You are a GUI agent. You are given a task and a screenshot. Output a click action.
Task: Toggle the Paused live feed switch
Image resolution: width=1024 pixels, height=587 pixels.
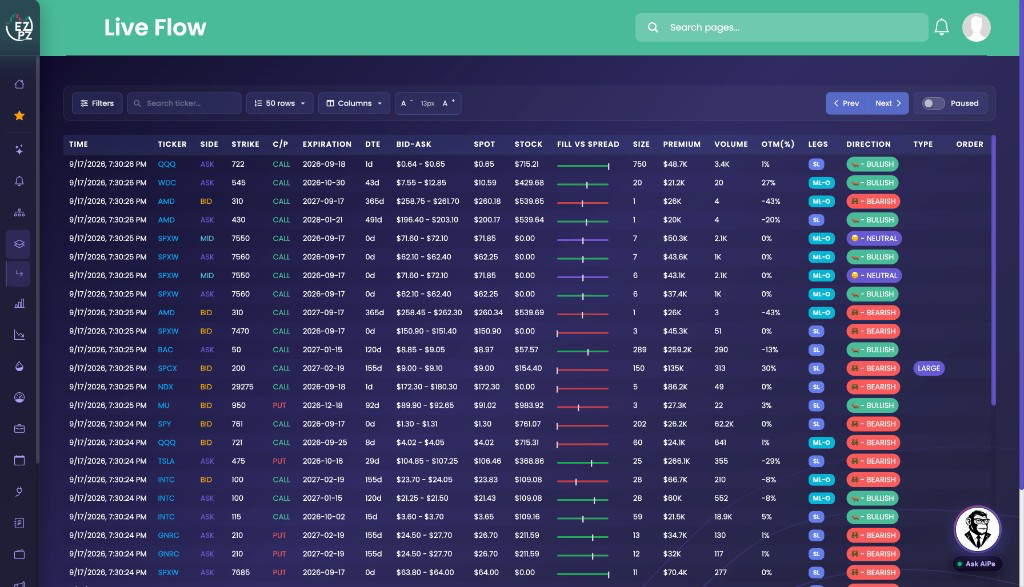933,103
